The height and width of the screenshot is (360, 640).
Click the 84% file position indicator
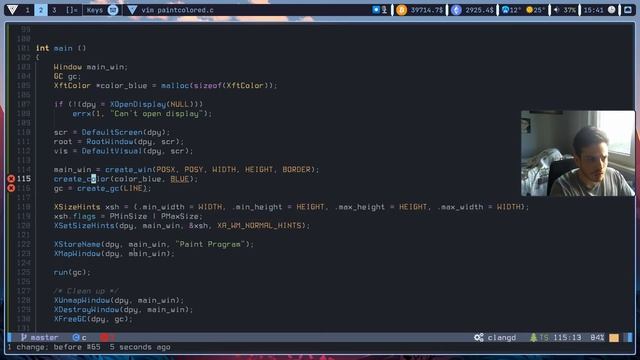tap(597, 338)
